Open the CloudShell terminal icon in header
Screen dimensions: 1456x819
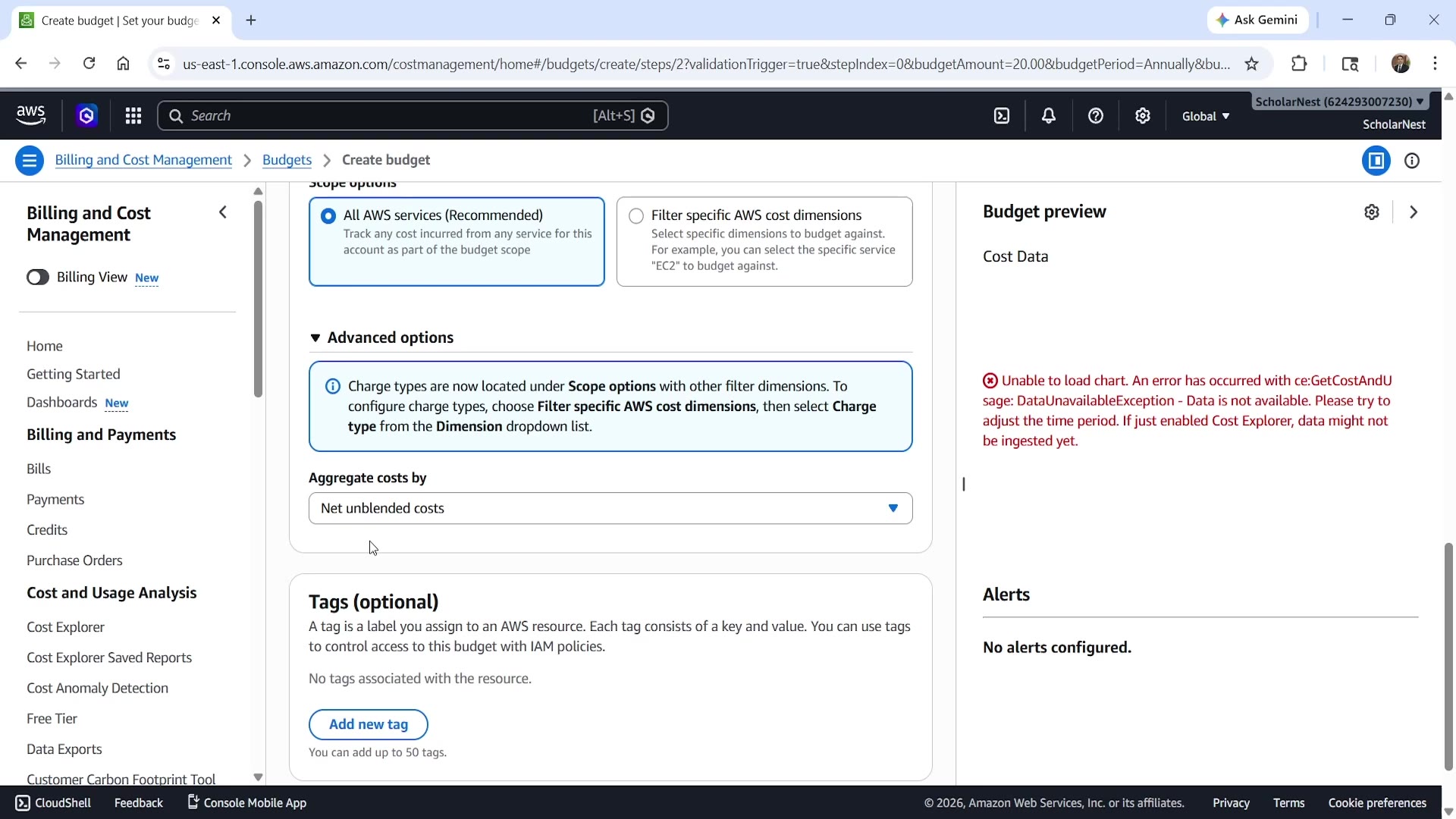click(1002, 115)
